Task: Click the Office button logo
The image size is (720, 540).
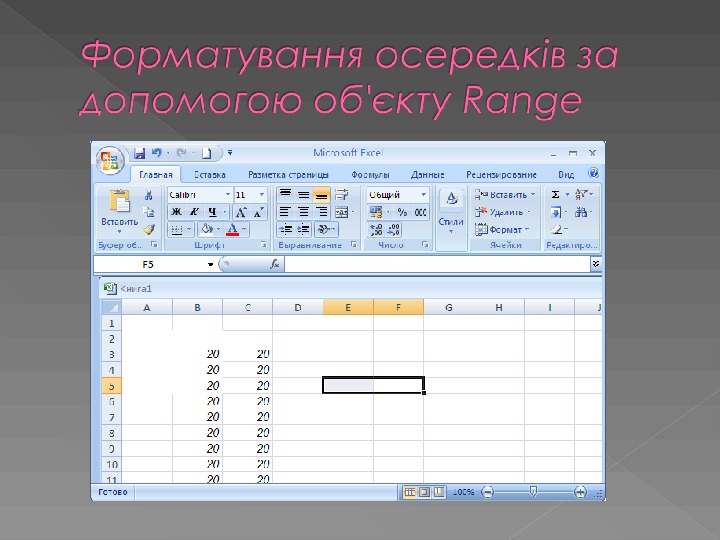Action: pos(110,161)
